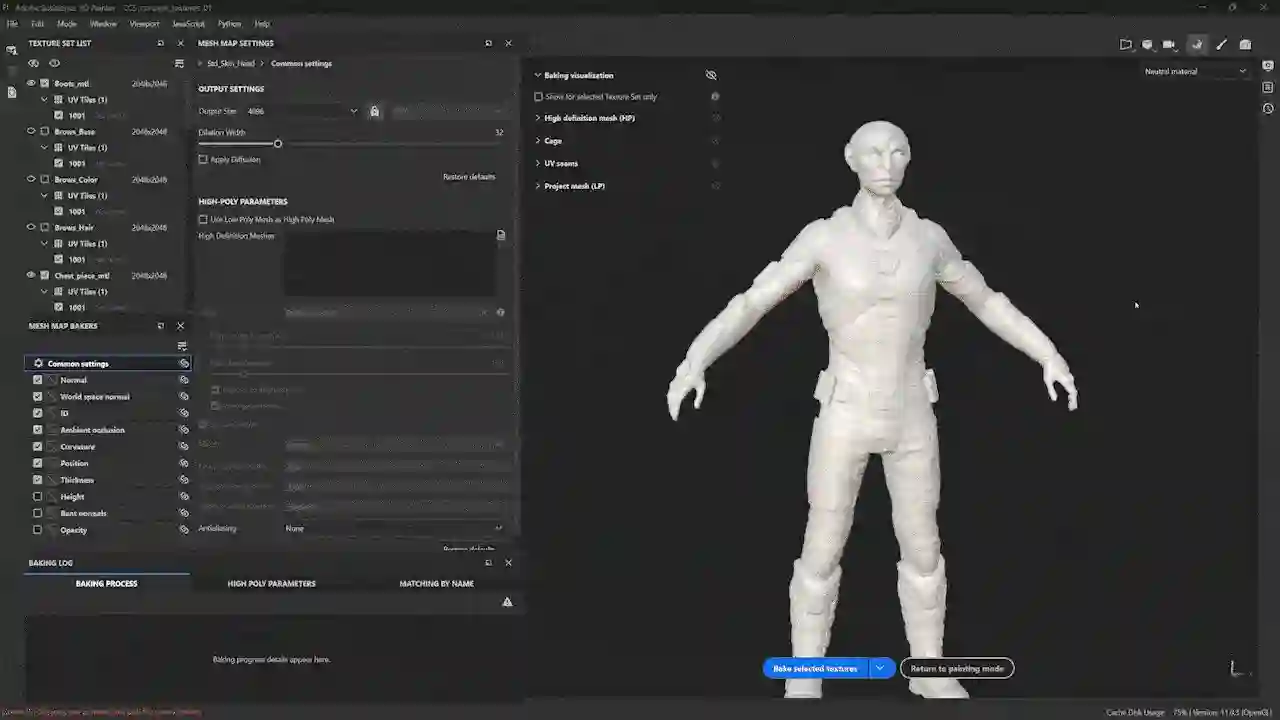Open the Neutral material dropdown
The image size is (1280, 720).
click(1196, 71)
